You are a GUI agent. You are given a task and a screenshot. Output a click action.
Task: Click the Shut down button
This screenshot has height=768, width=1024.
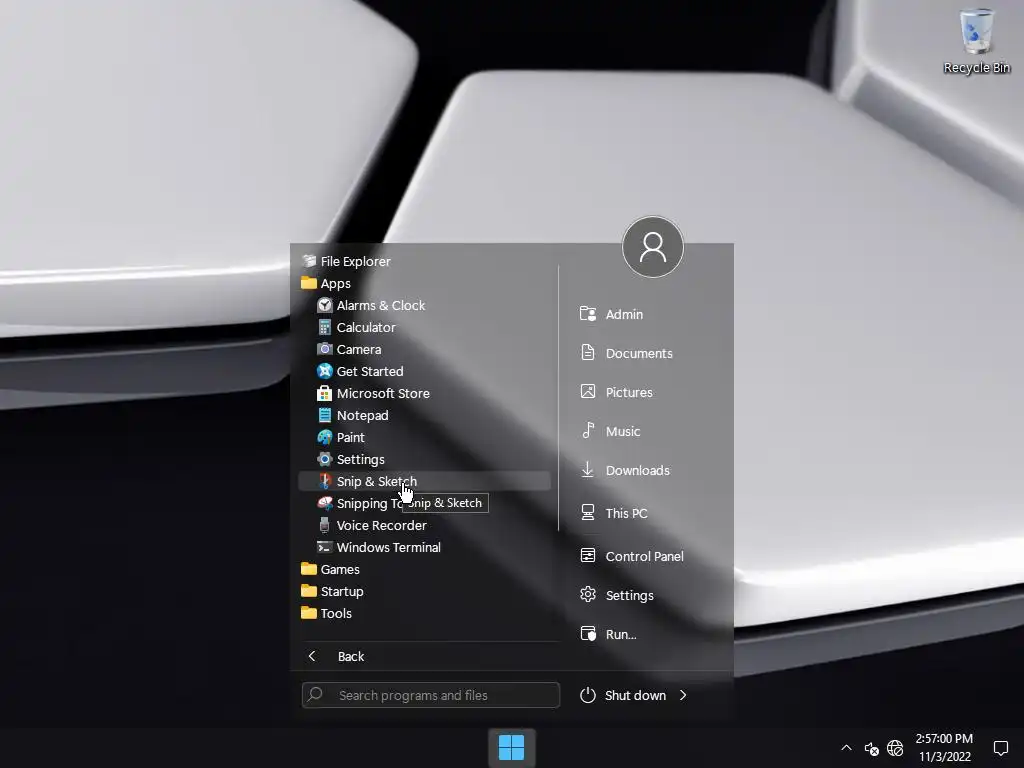[x=624, y=696]
